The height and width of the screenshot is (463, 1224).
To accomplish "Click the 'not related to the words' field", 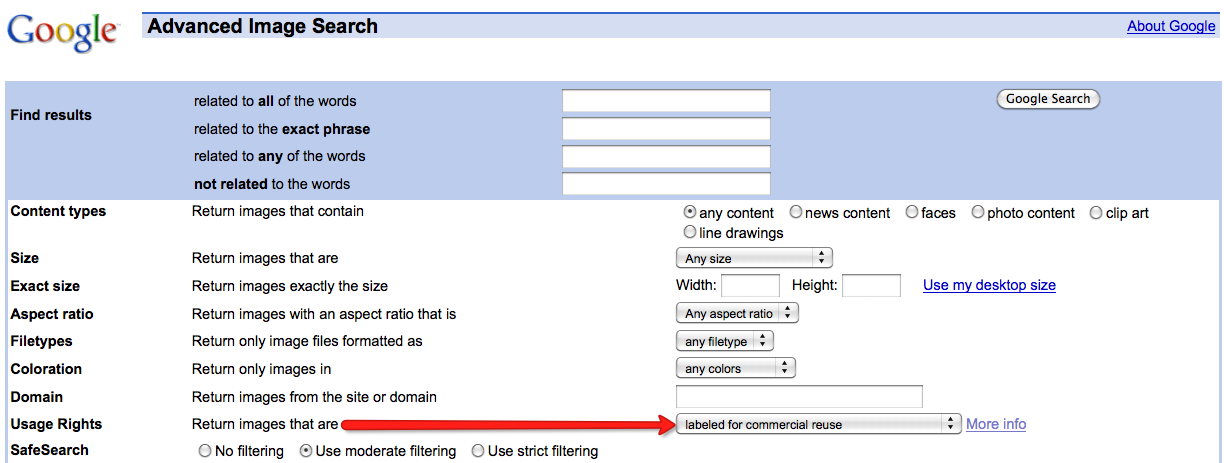I will [666, 184].
